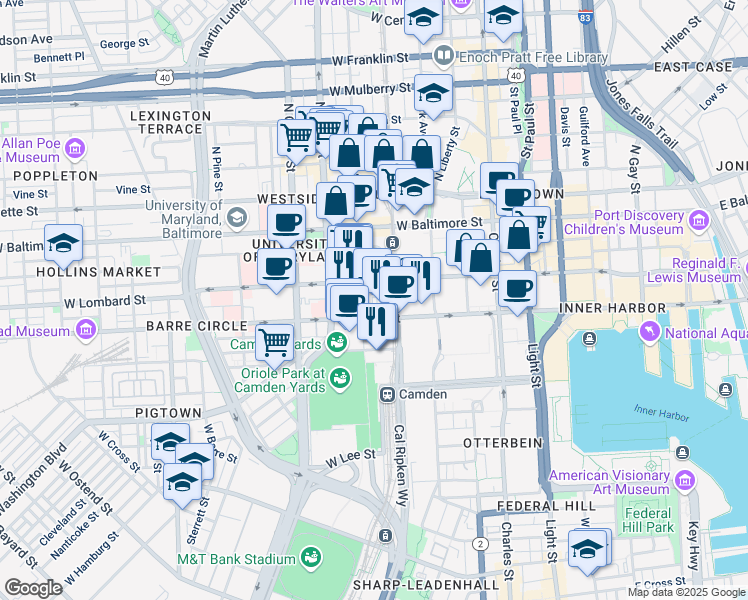Click the FEDERAL HILL neighborhood label
This screenshot has height=600, width=748.
[x=547, y=506]
